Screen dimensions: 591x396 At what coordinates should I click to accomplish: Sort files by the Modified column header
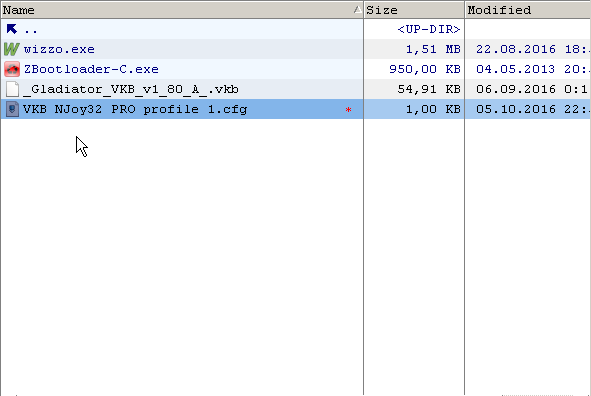528,10
